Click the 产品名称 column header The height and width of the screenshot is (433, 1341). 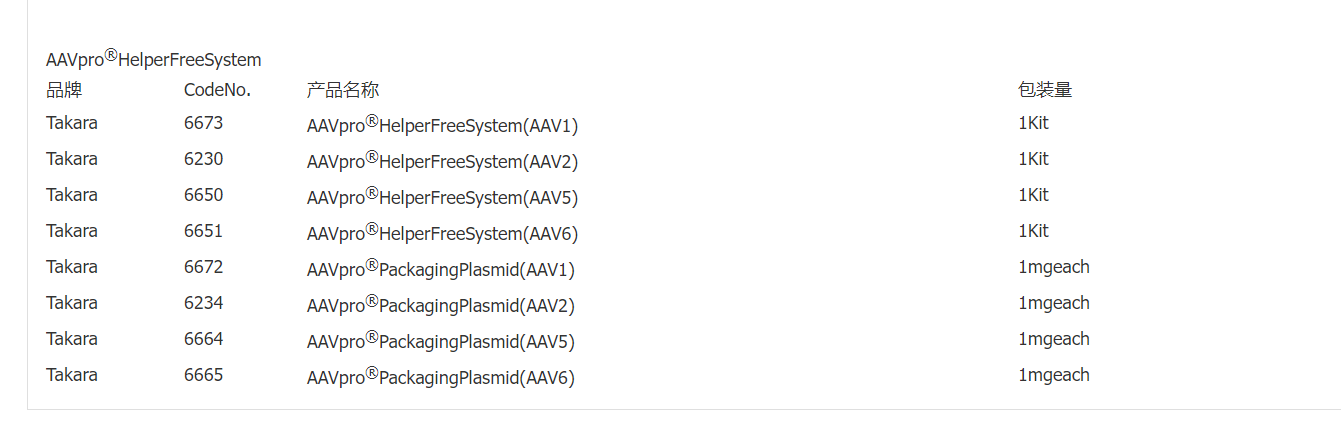(342, 91)
